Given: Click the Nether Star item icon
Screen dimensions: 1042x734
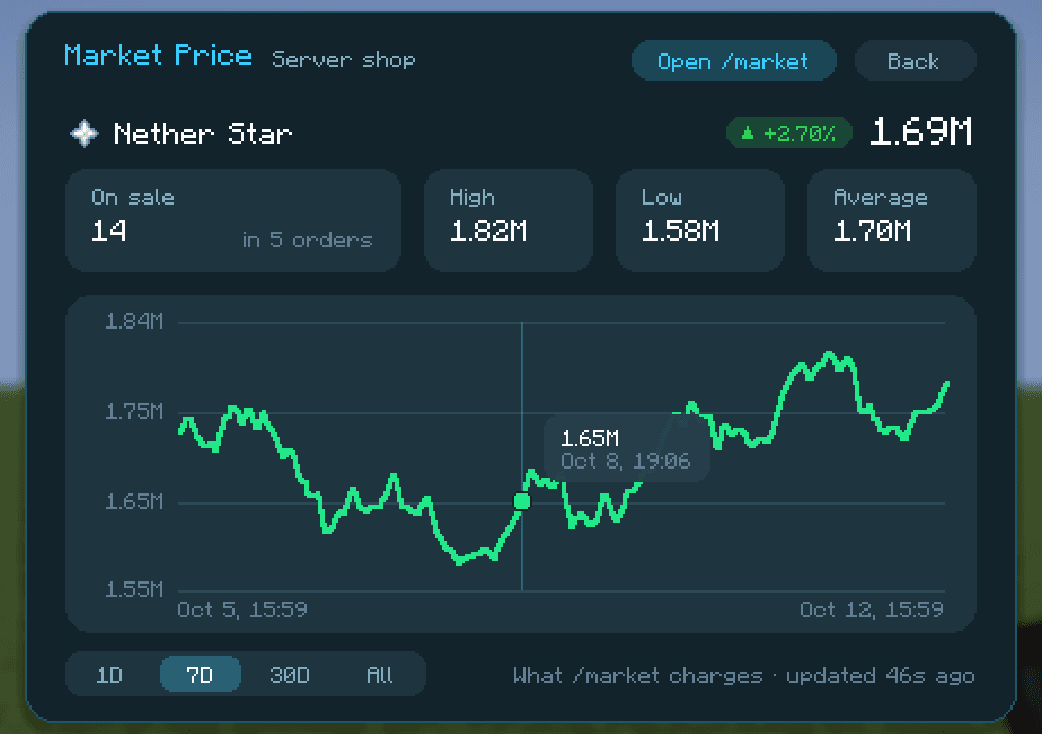Looking at the screenshot, I should point(84,134).
